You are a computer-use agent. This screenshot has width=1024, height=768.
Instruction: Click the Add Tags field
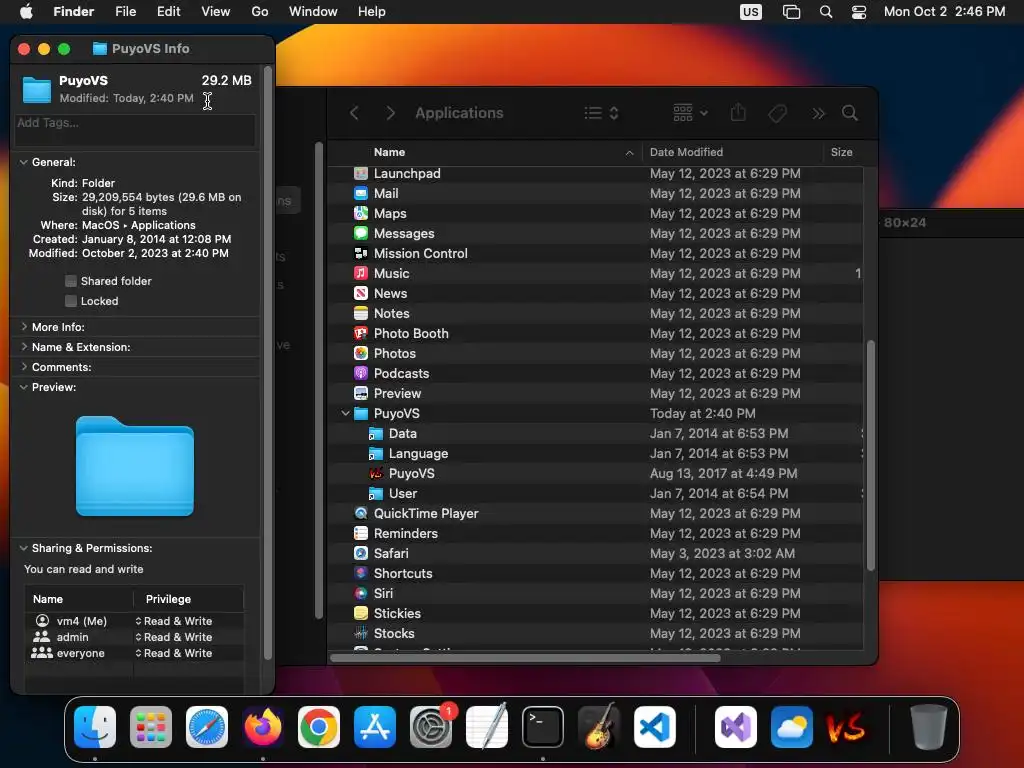135,129
